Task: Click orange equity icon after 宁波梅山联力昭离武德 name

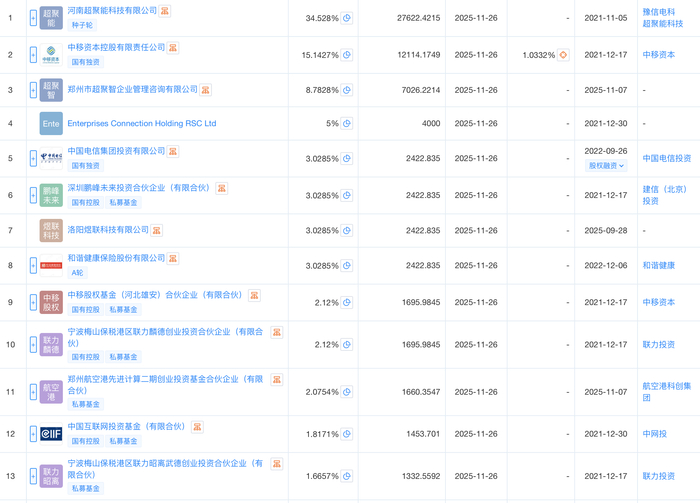Action: tap(277, 464)
